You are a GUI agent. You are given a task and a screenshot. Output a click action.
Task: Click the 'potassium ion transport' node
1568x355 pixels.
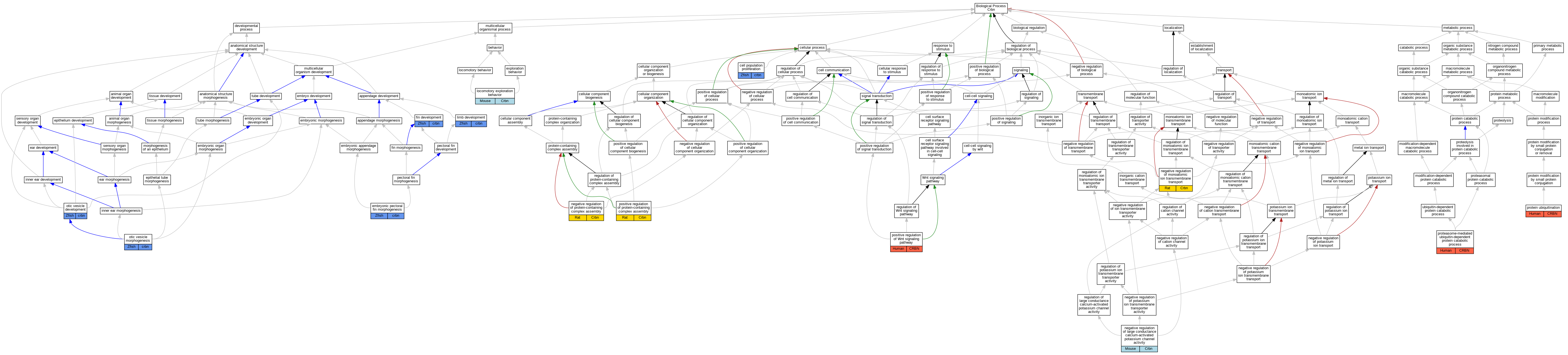[1379, 179]
